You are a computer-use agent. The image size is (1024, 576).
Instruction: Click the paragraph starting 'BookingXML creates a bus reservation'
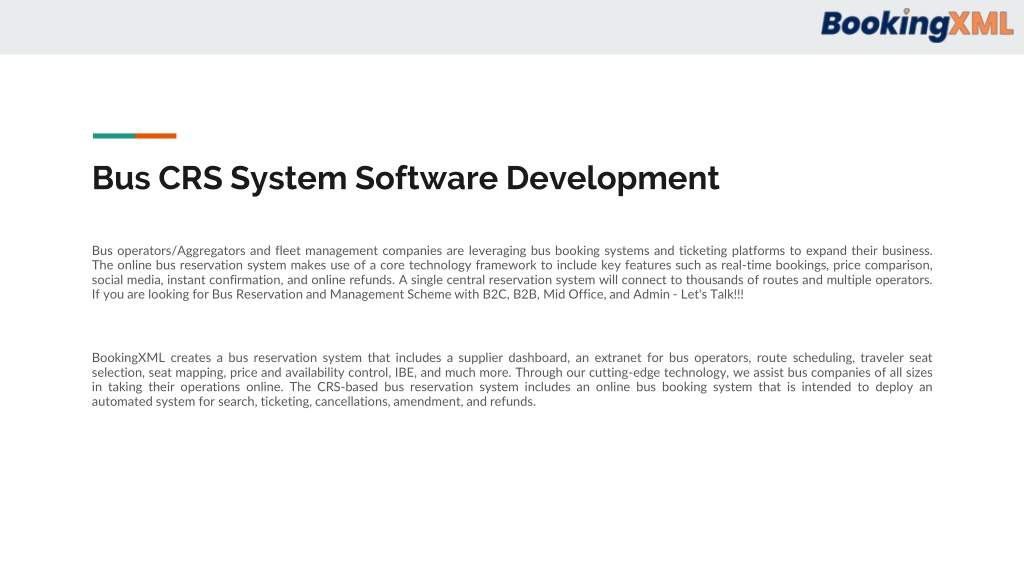[512, 379]
